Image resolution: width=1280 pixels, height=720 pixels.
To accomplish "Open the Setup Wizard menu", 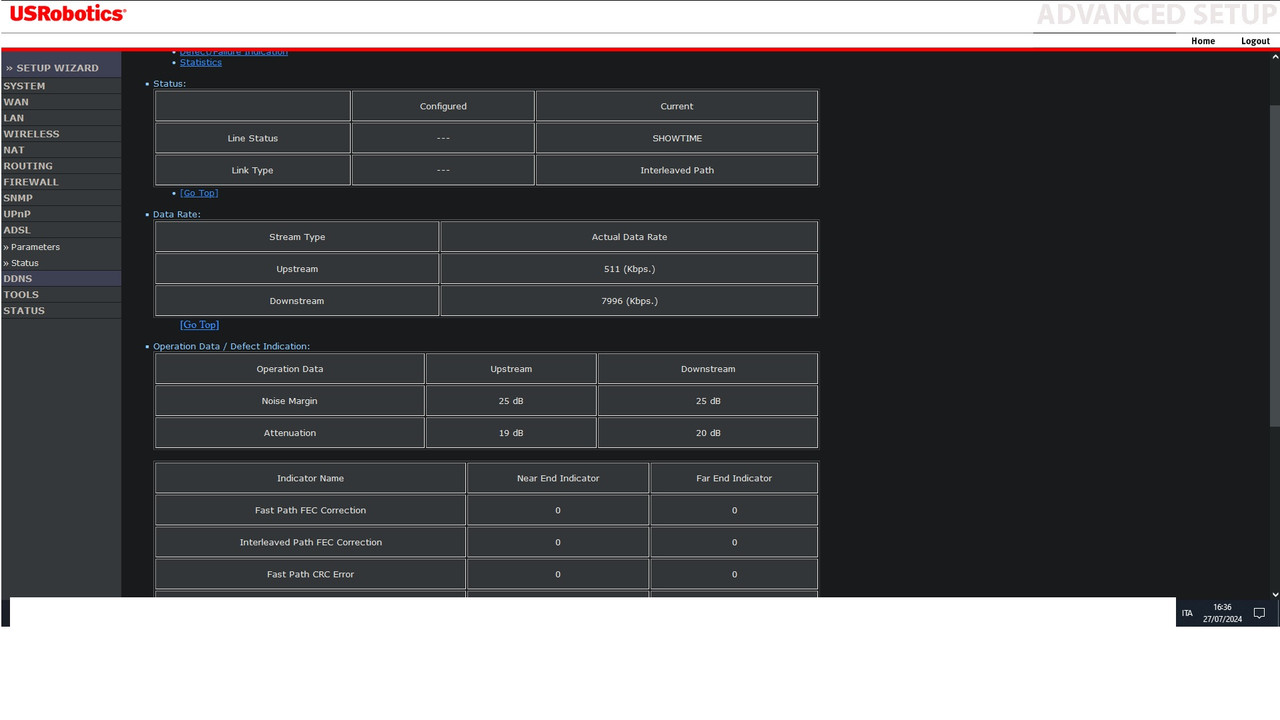I will [x=52, y=68].
